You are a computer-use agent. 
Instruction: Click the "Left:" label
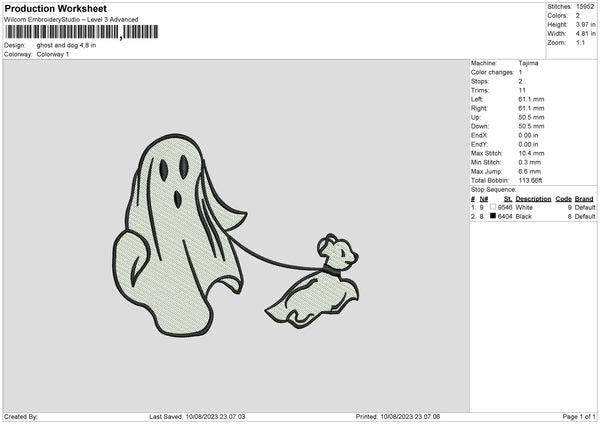(477, 99)
